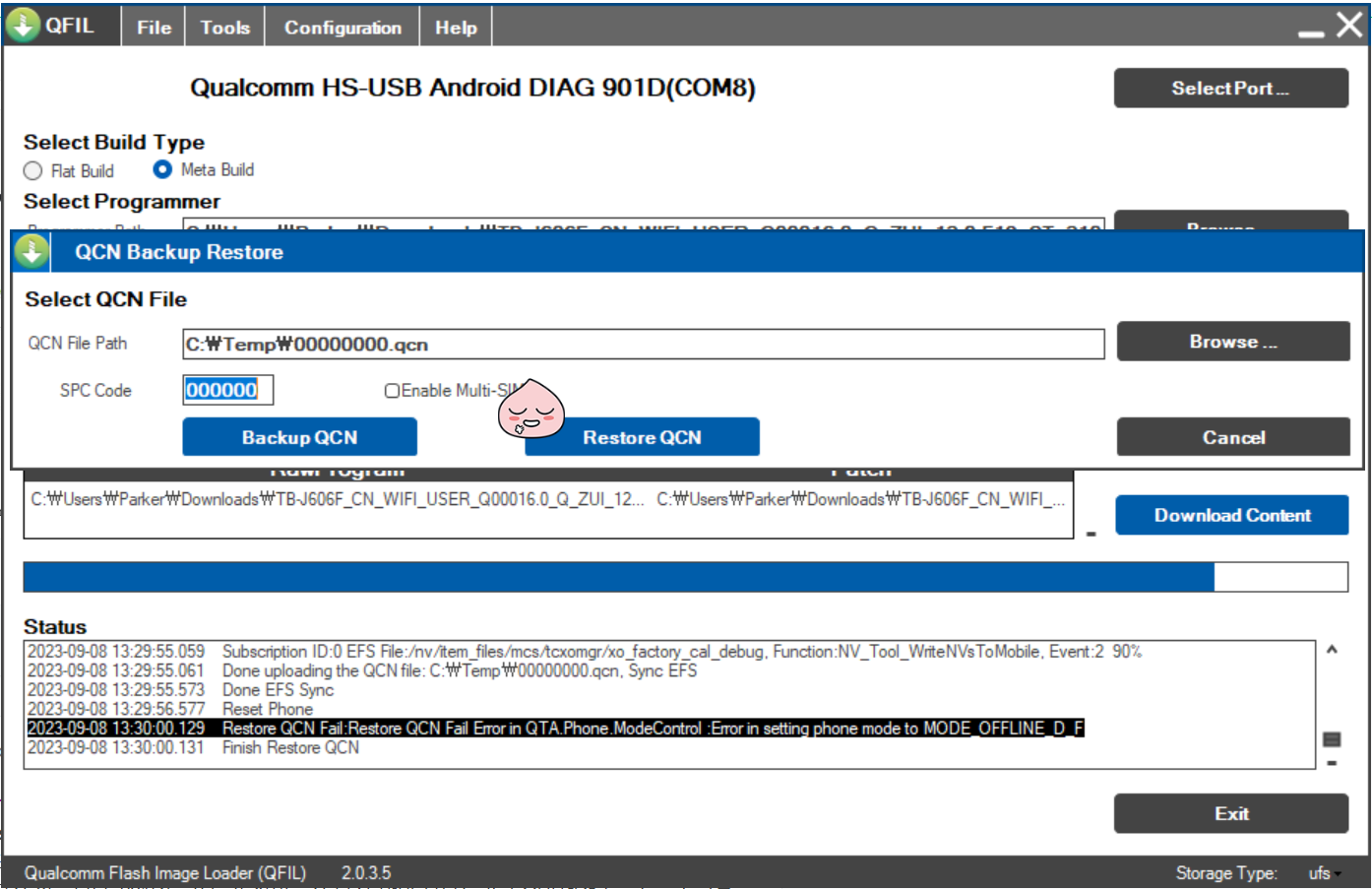Click the version 2.0.3.5 in status bar
The height and width of the screenshot is (889, 1372).
point(366,873)
